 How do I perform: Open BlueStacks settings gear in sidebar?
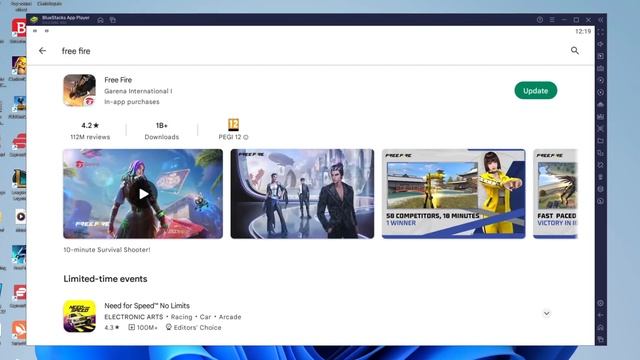[x=600, y=303]
